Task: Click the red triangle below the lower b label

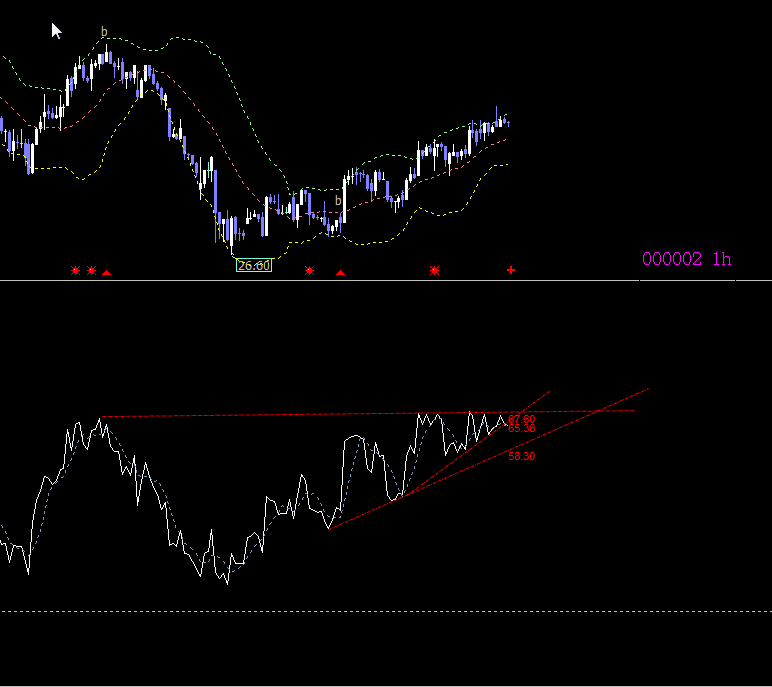Action: tap(340, 272)
